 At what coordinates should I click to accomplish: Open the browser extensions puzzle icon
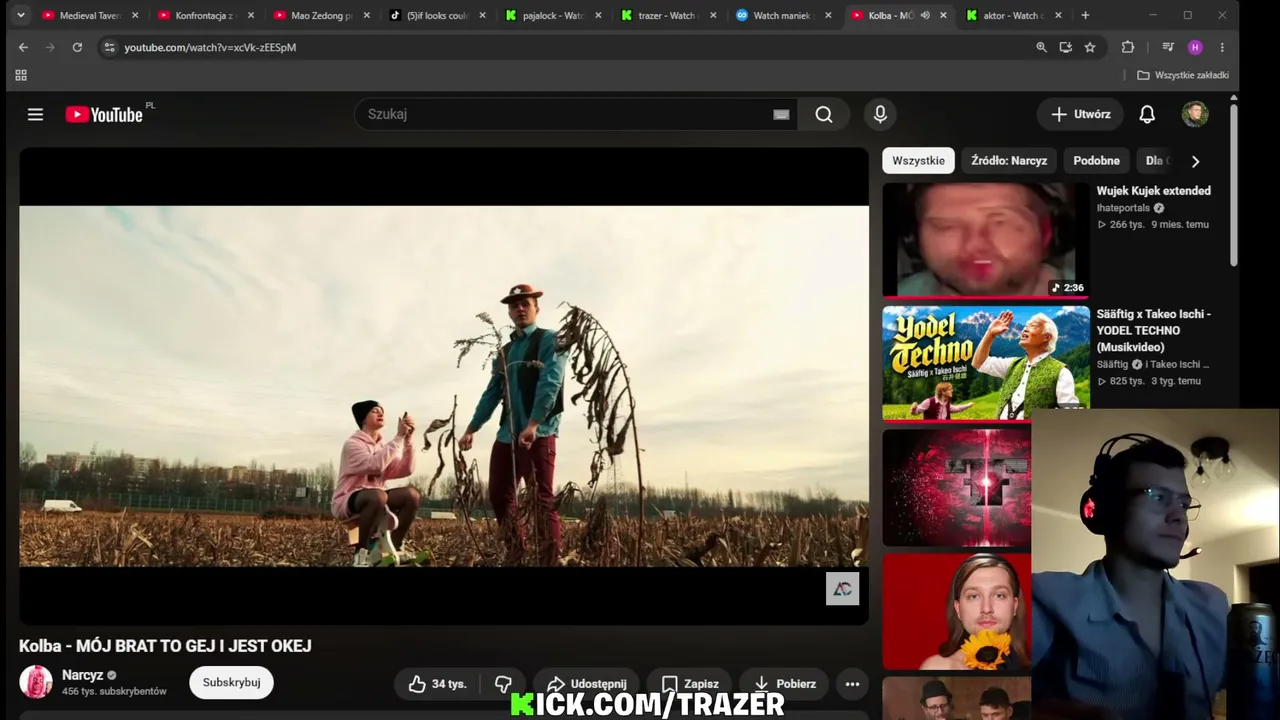pos(1128,47)
